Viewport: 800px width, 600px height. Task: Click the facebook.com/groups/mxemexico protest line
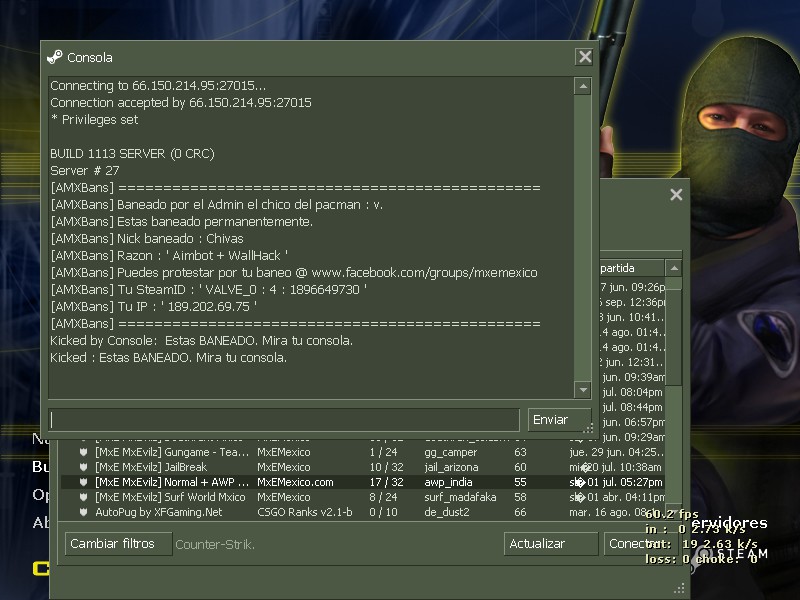pyautogui.click(x=294, y=272)
